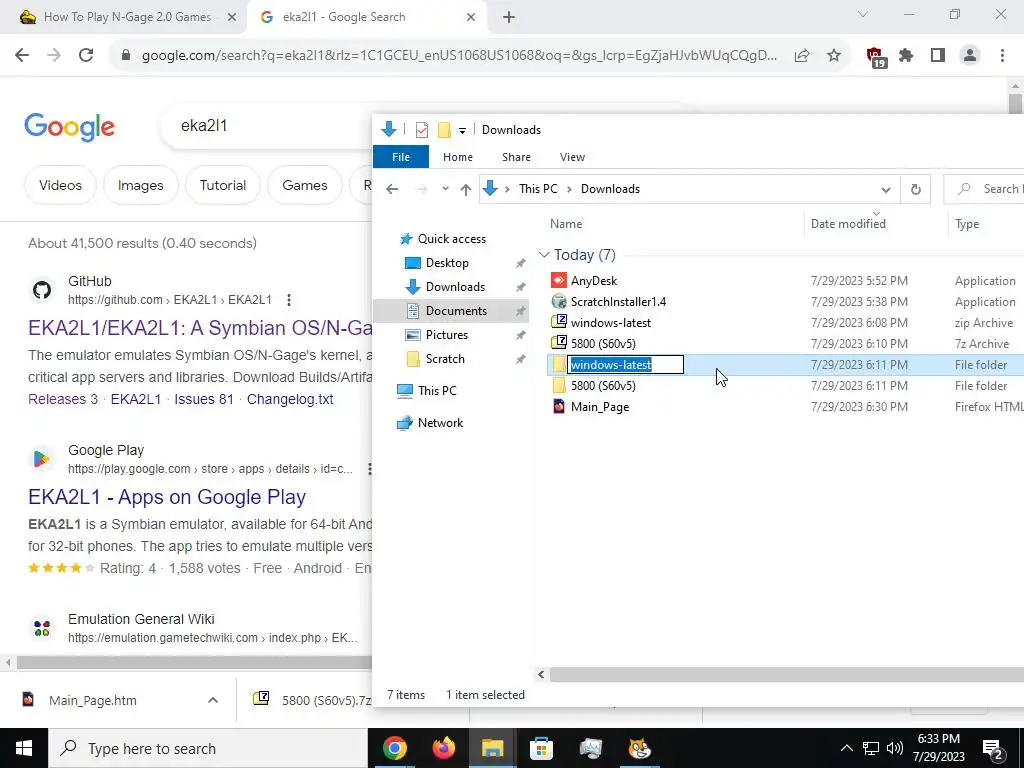Open Firefox from the taskbar
The image size is (1024, 768).
pos(443,748)
